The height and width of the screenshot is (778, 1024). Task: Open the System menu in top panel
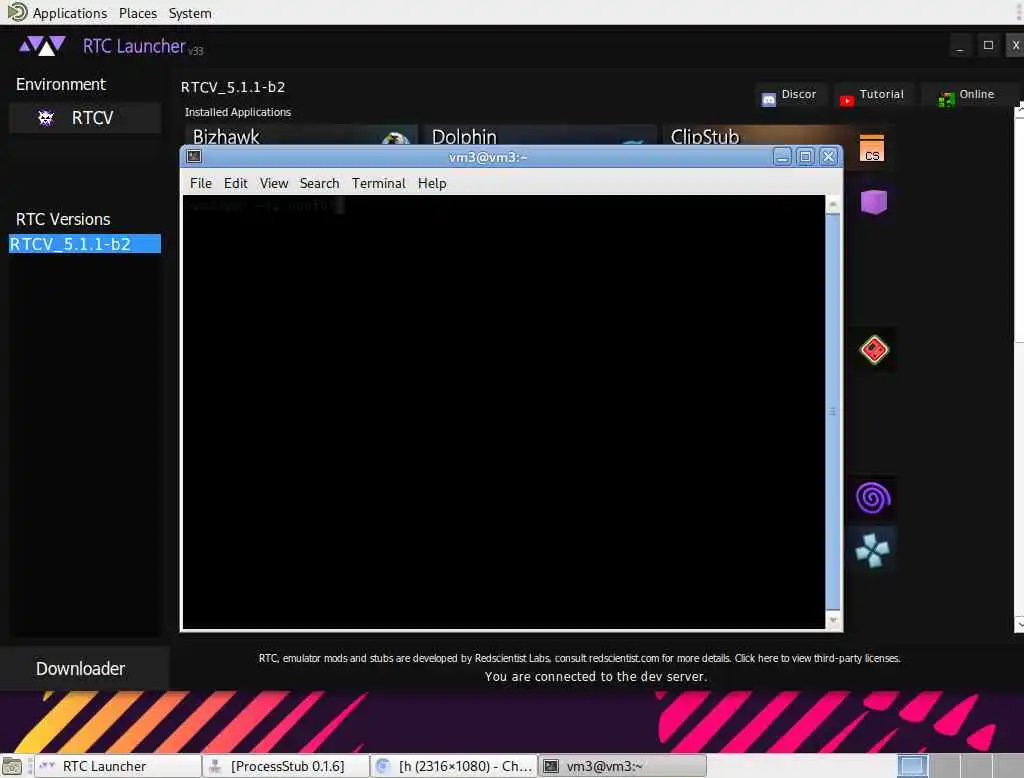click(x=190, y=13)
